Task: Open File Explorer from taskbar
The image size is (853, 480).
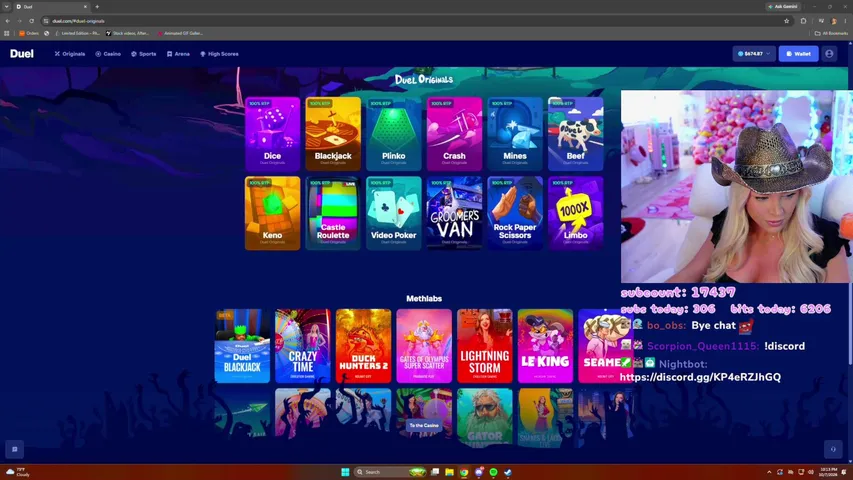Action: pyautogui.click(x=449, y=472)
